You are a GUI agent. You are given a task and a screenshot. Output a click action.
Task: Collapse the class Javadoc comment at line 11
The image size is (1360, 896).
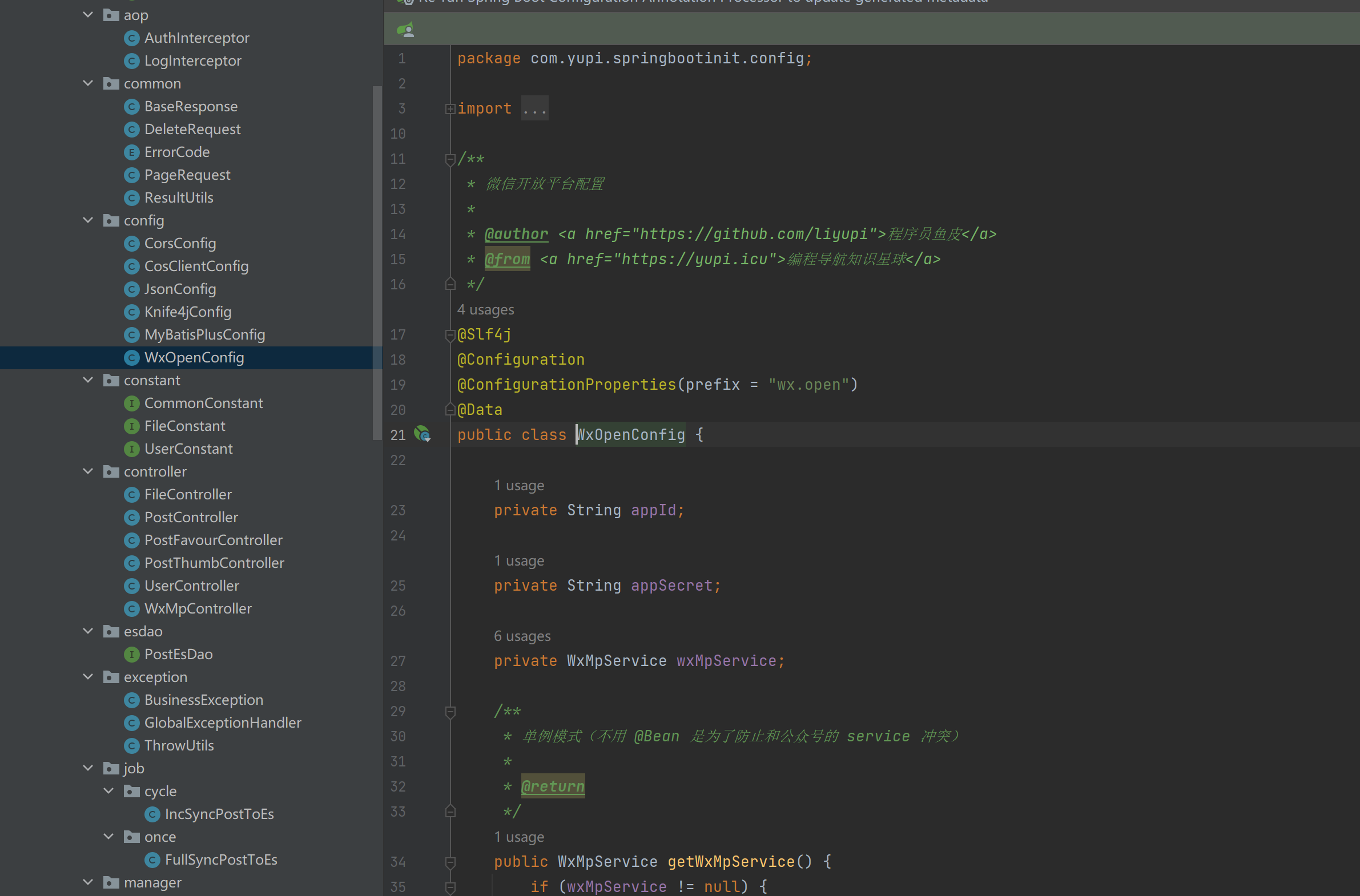(450, 159)
